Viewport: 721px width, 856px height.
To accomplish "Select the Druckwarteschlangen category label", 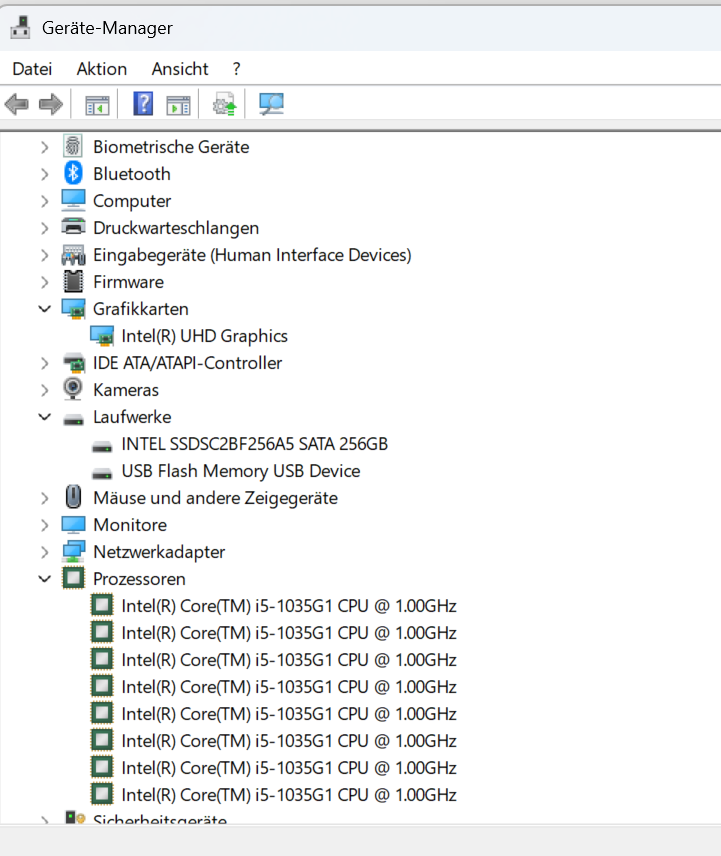I will click(x=176, y=228).
